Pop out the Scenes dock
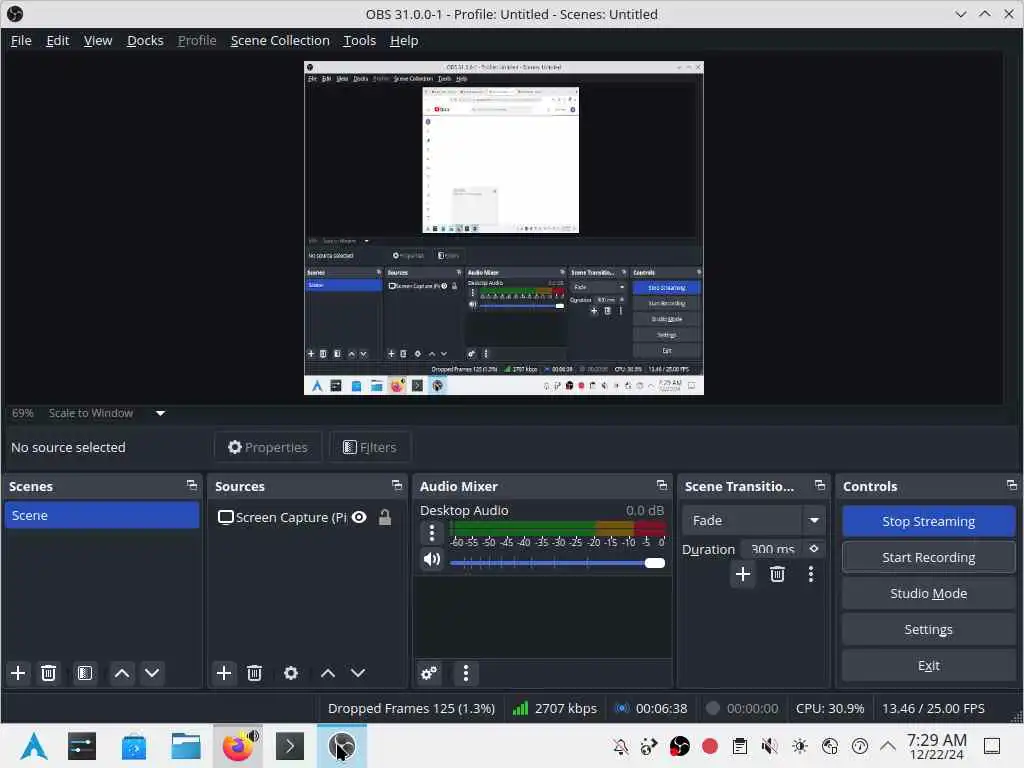This screenshot has height=768, width=1024. pos(191,485)
